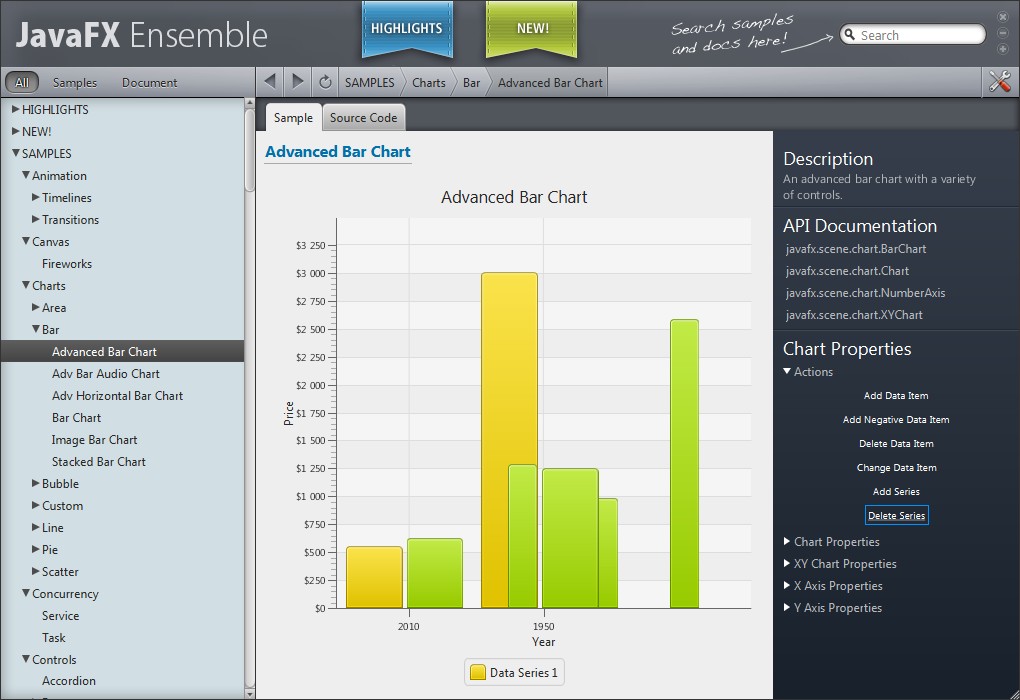Select the All filter toggle

point(22,83)
